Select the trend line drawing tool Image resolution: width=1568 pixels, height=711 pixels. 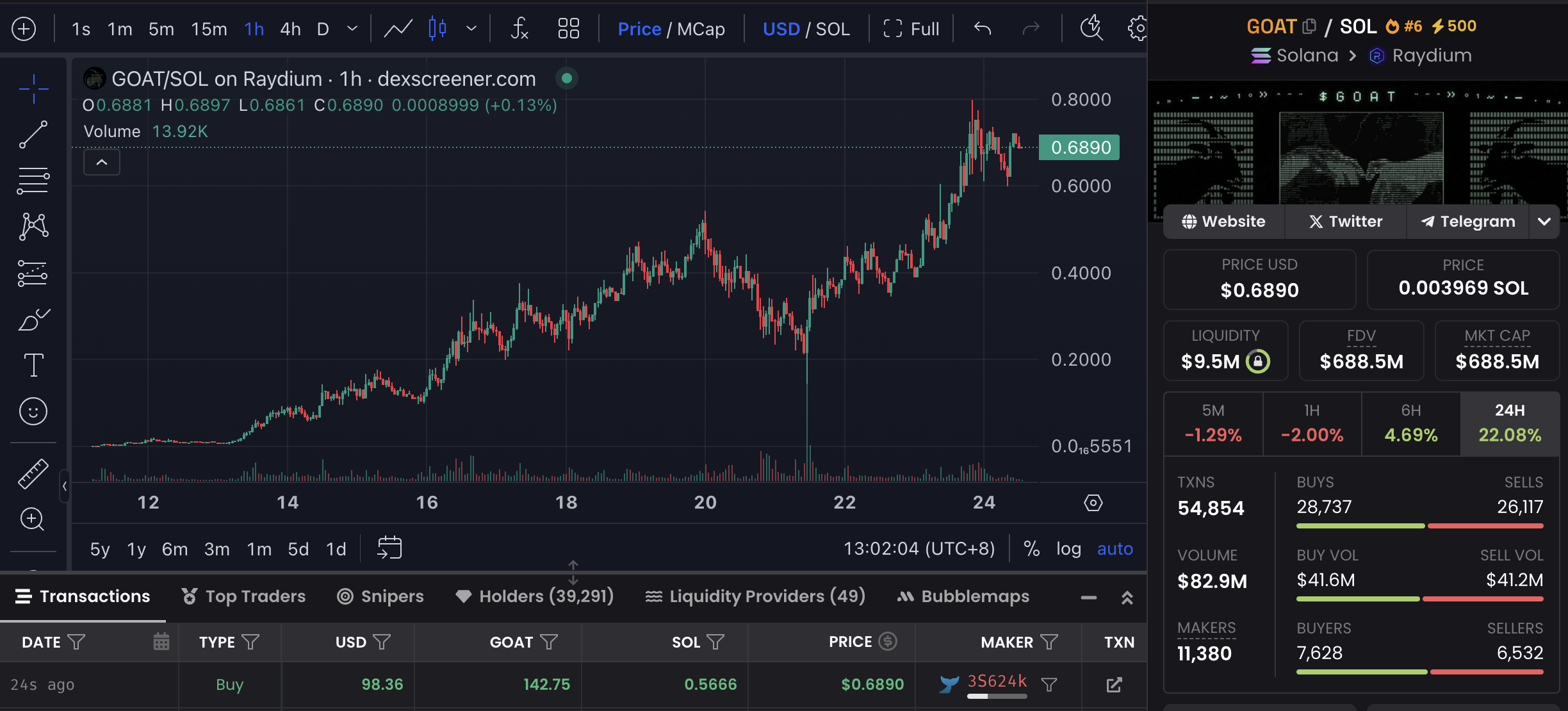click(x=33, y=135)
